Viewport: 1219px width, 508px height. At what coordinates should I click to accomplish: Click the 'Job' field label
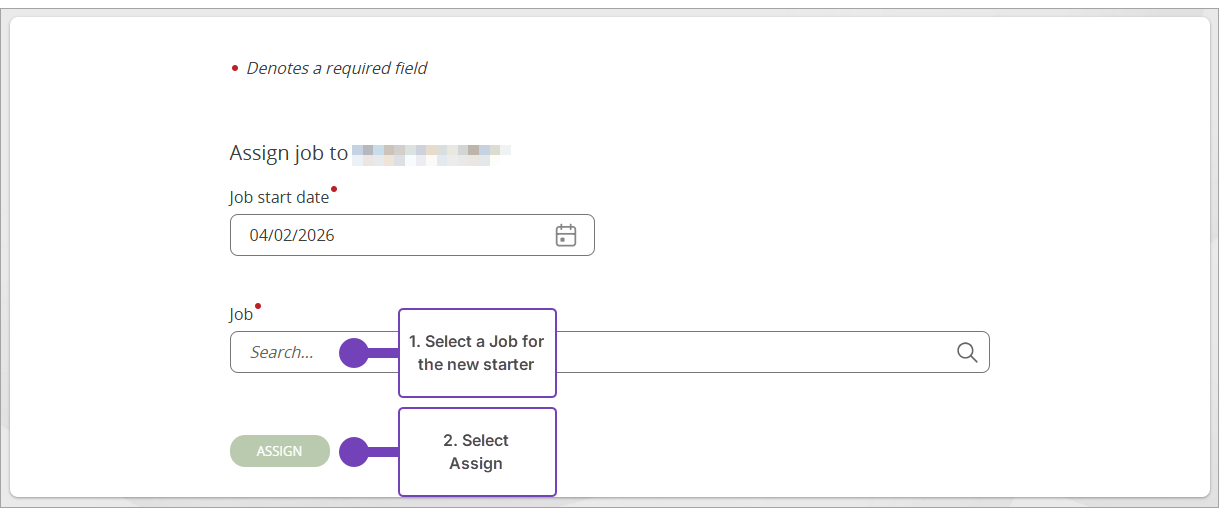click(241, 314)
